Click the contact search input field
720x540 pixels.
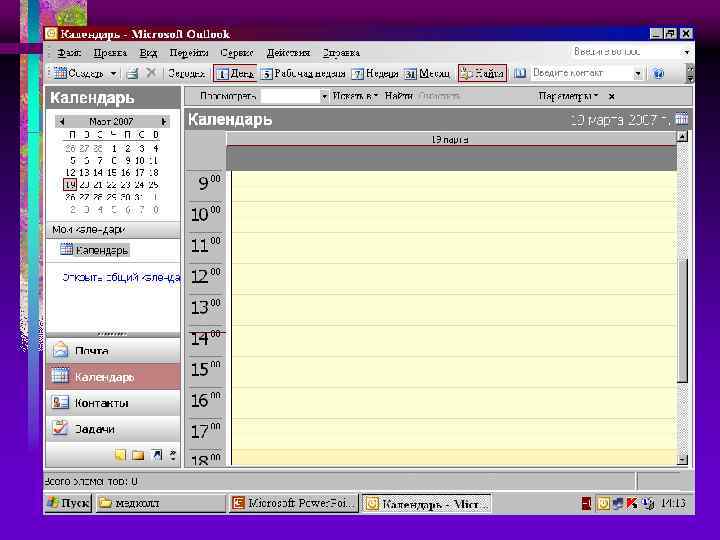581,73
